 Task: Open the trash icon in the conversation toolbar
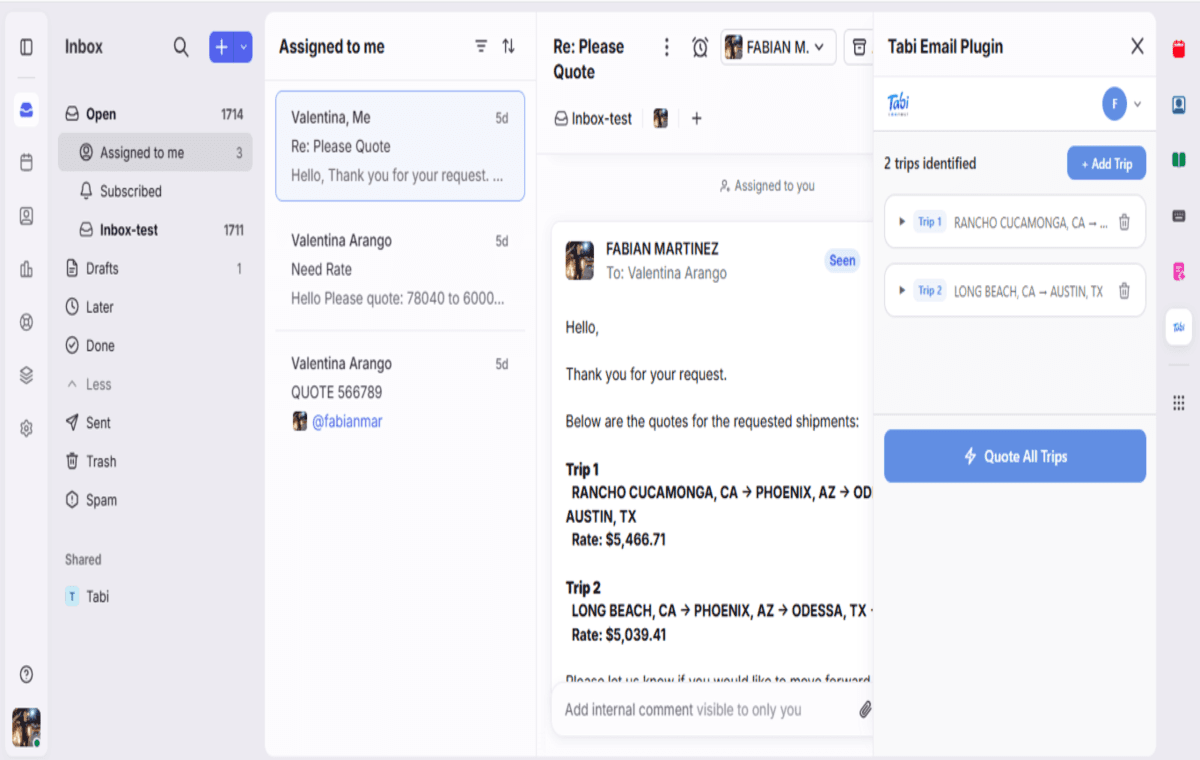click(x=858, y=46)
